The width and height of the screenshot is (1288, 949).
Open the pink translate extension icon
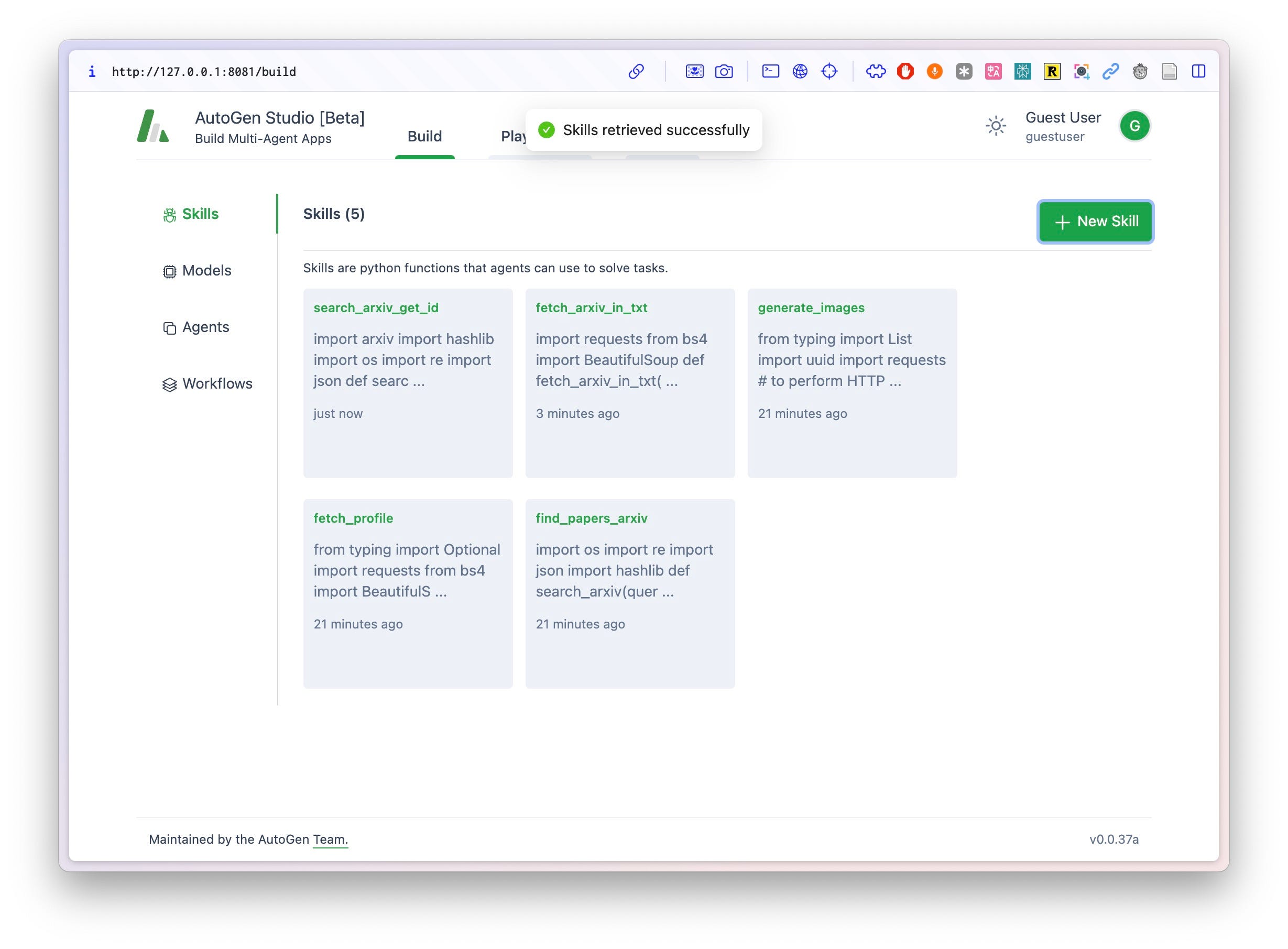pos(993,71)
